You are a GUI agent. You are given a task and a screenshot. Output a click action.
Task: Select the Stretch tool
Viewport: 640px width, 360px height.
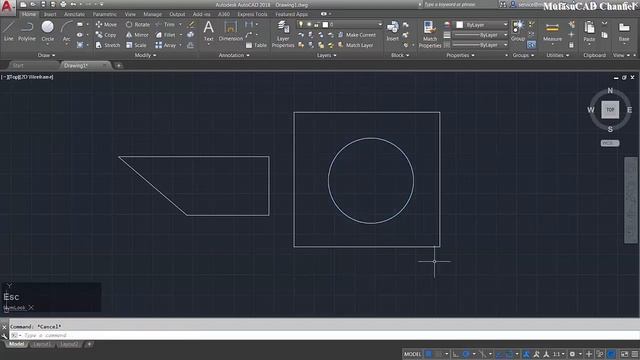pyautogui.click(x=108, y=45)
